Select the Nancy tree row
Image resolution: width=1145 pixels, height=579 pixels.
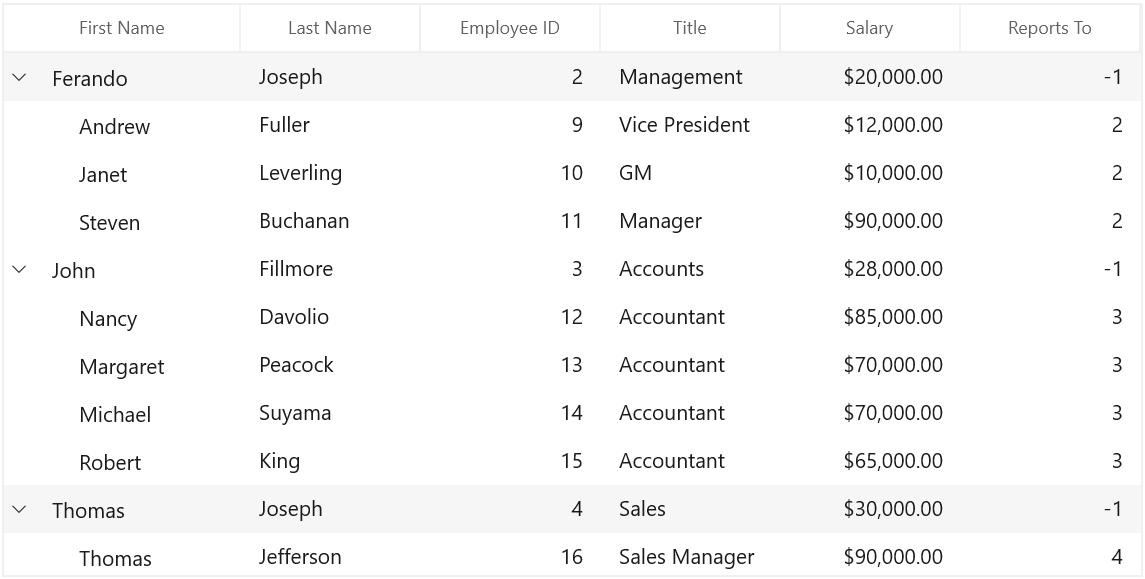tap(572, 317)
